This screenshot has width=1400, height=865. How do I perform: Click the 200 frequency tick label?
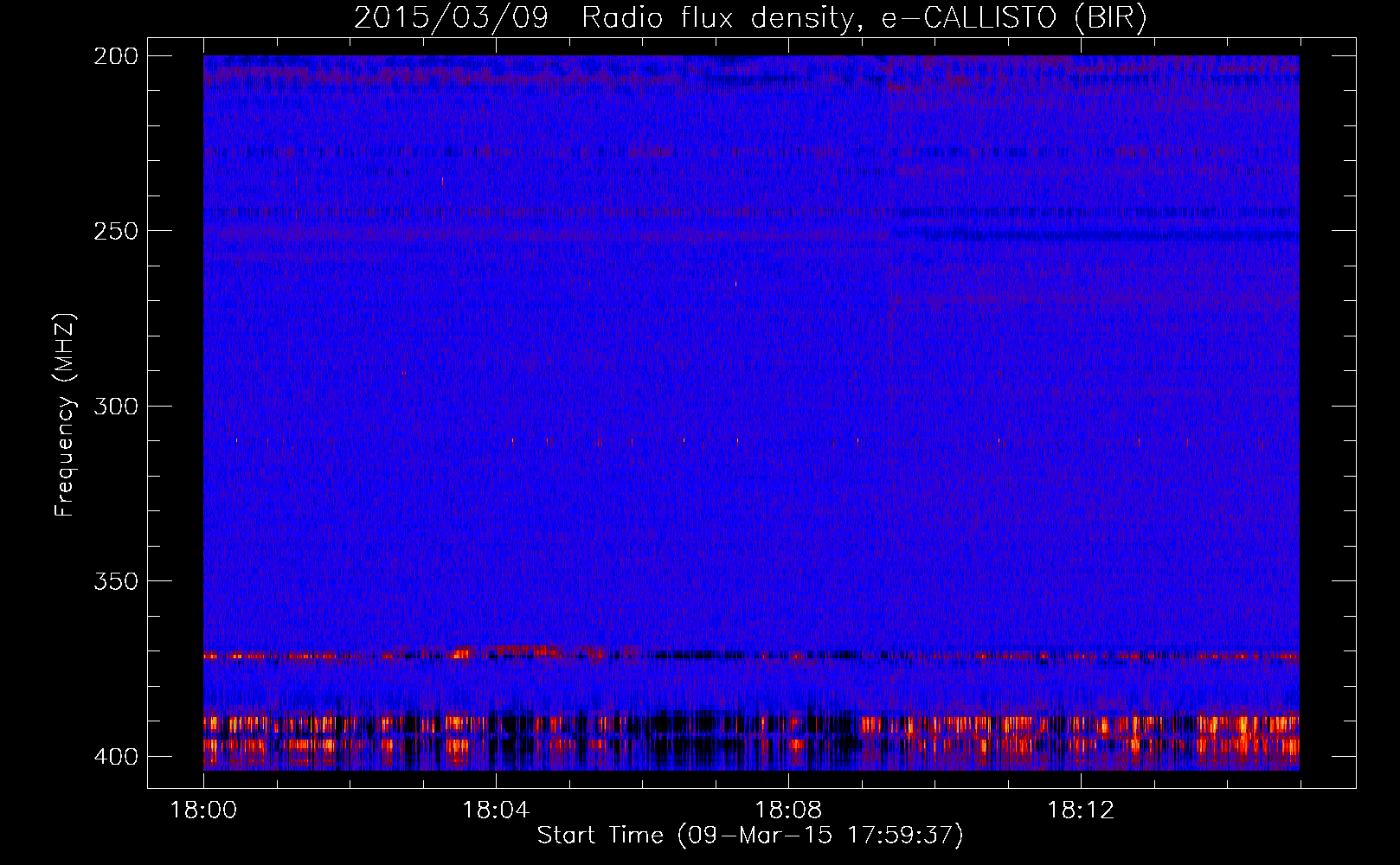coord(116,56)
